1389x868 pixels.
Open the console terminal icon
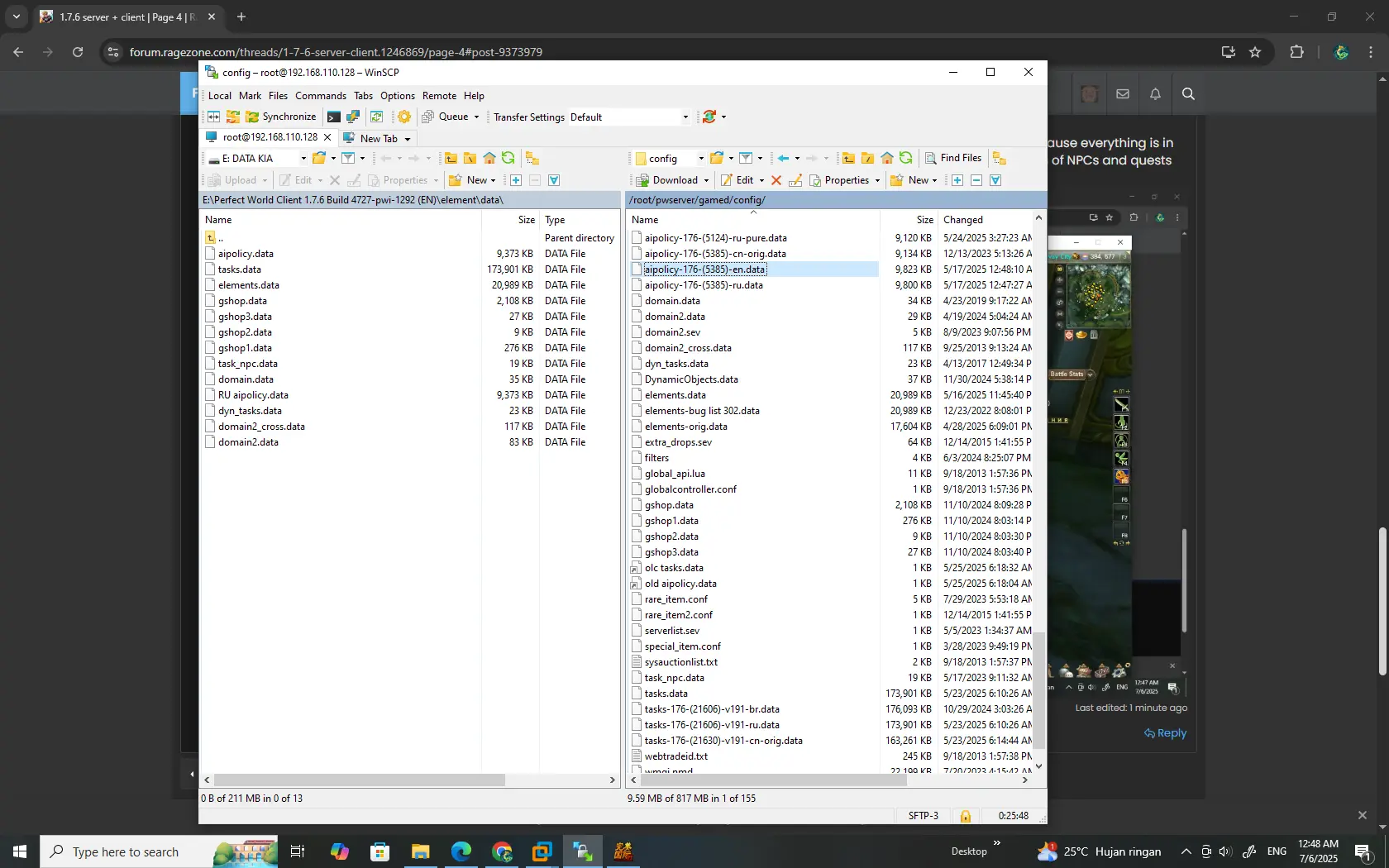tap(334, 117)
